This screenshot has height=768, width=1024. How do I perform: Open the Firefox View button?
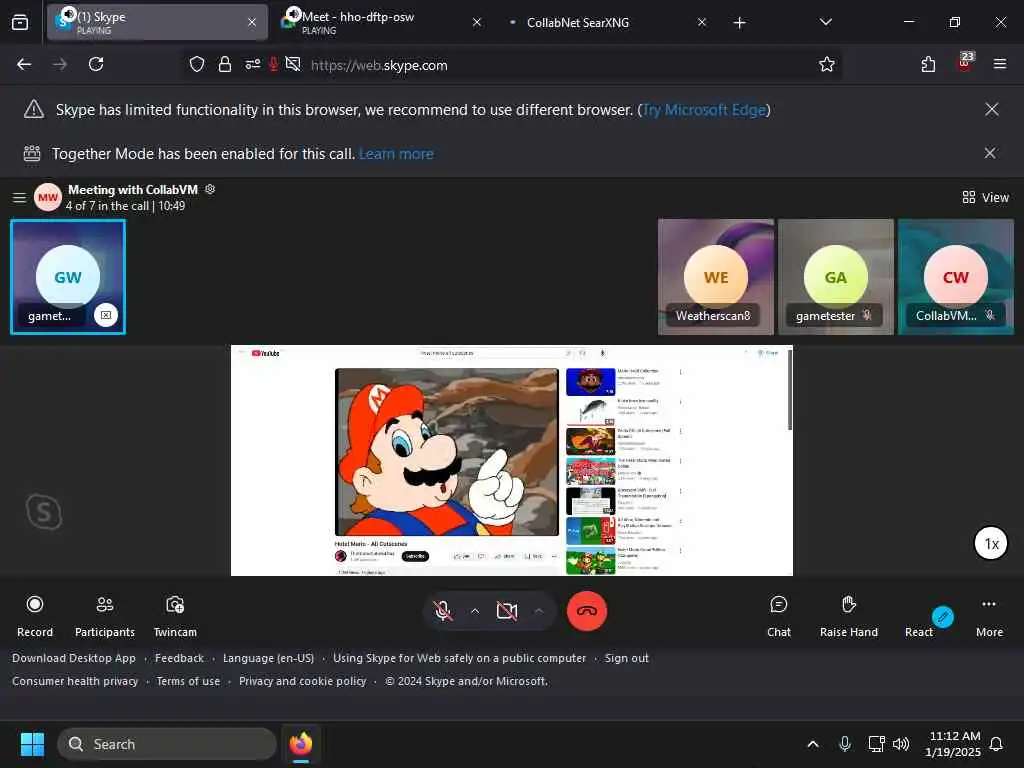coord(20,22)
